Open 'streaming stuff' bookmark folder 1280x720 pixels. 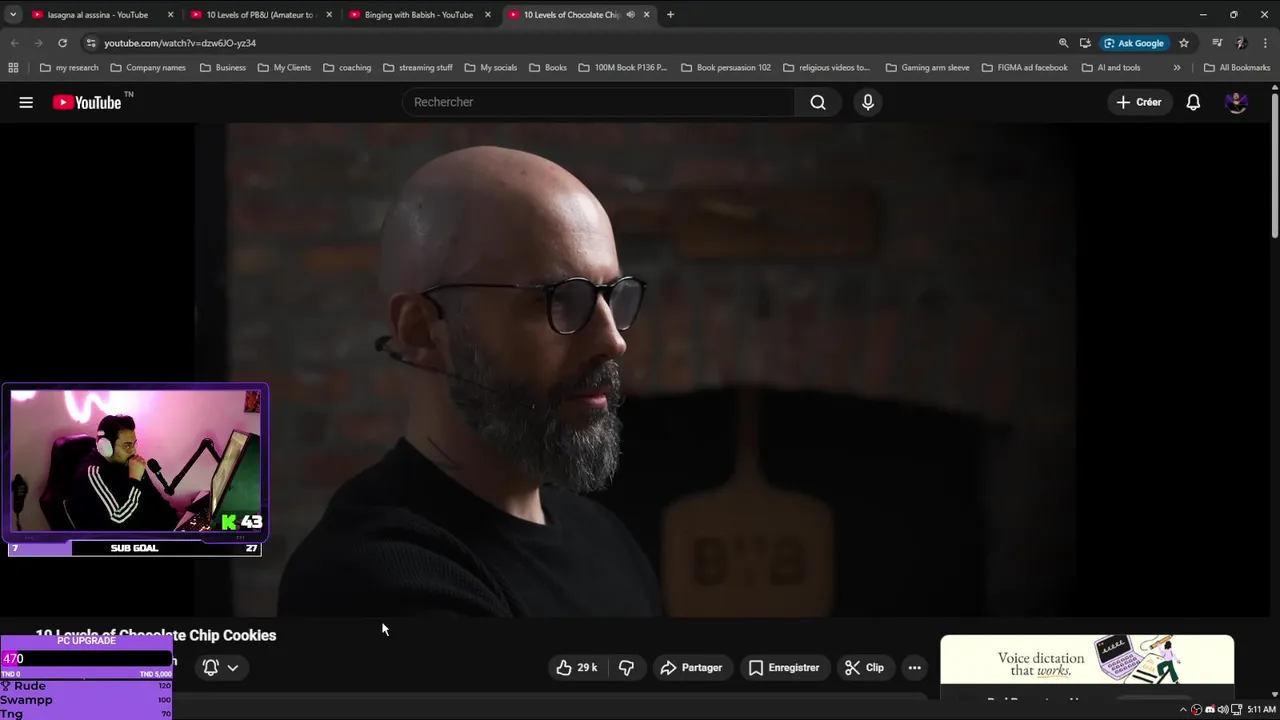point(418,68)
